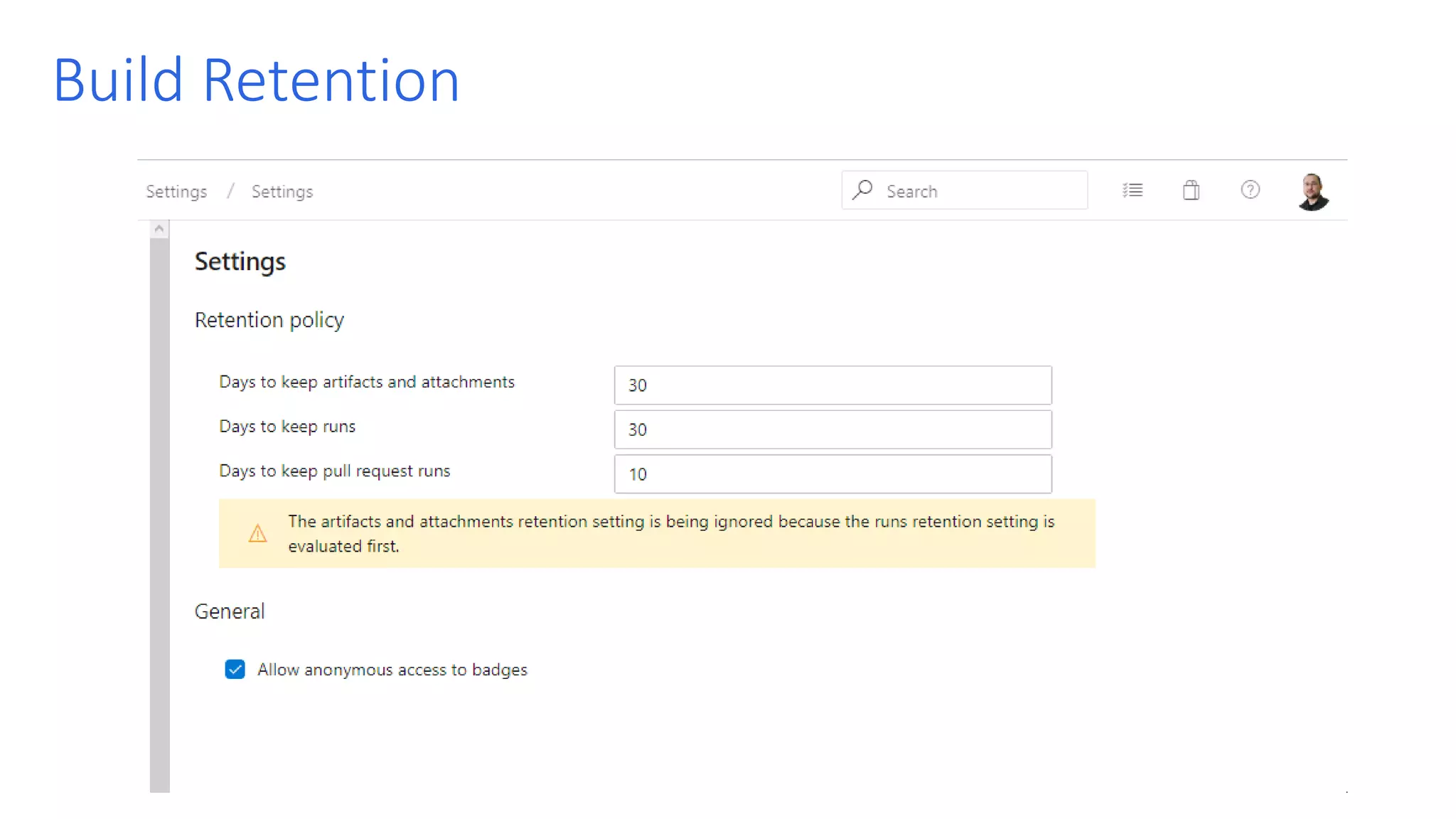Image resolution: width=1456 pixels, height=819 pixels.
Task: Click the Allow anonymous access to badges label
Action: [x=392, y=670]
